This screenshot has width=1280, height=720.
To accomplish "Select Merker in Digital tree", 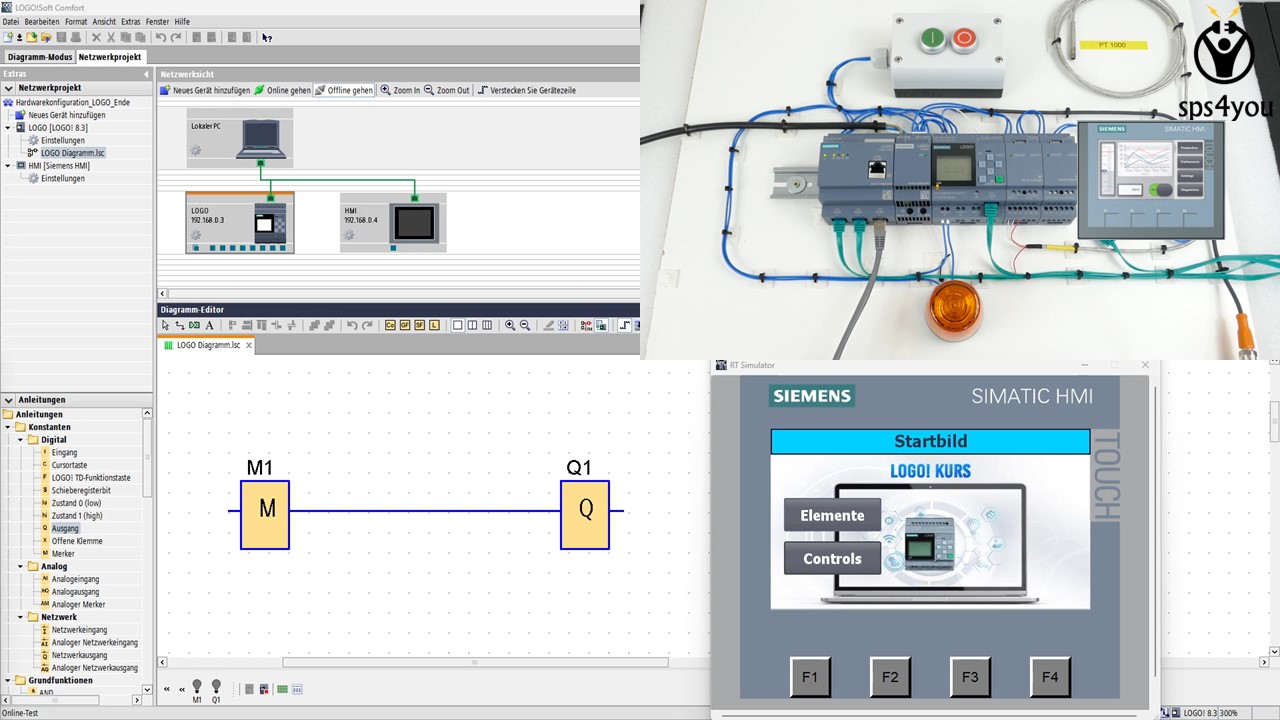I will [63, 554].
